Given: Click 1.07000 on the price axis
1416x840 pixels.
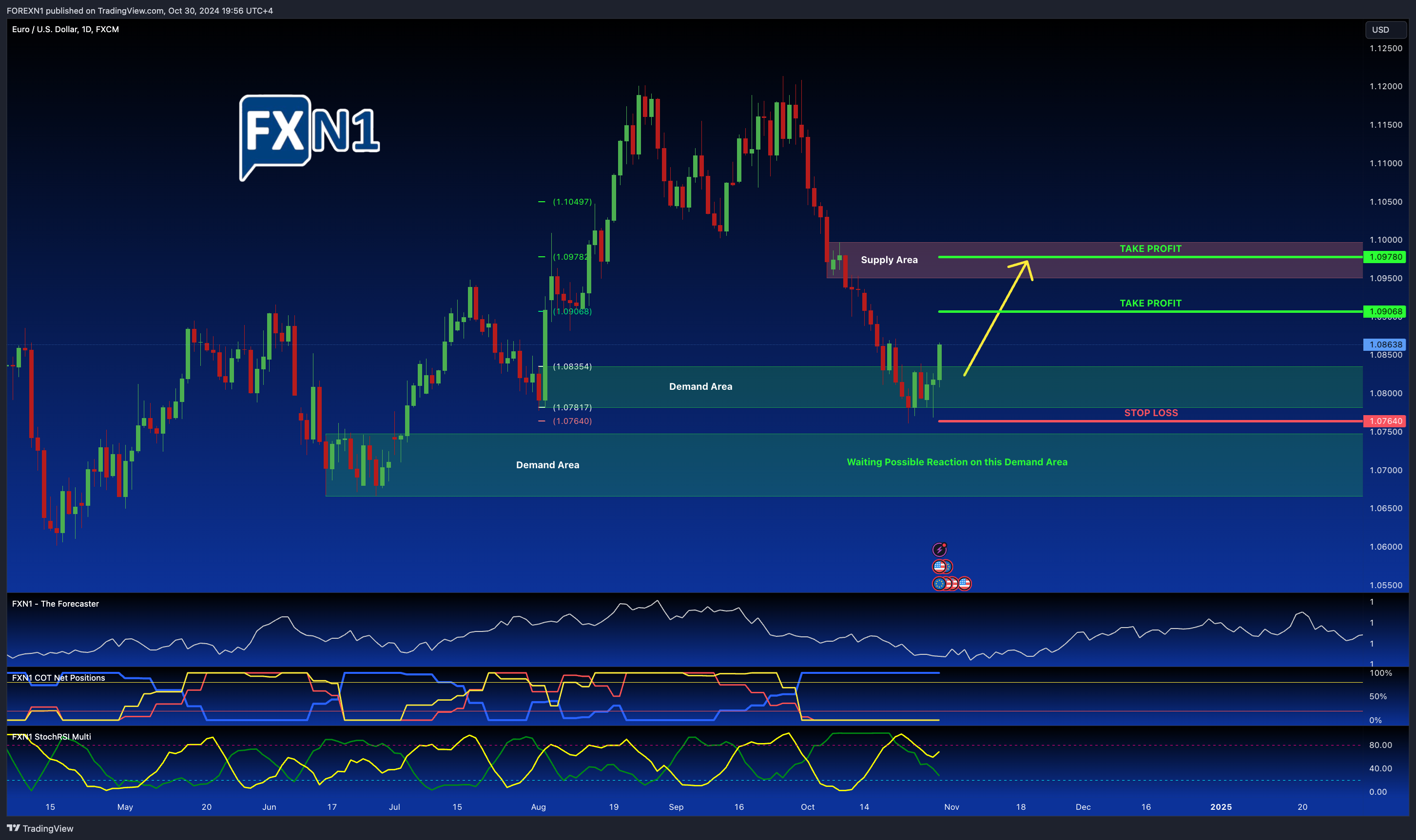Looking at the screenshot, I should point(1386,470).
